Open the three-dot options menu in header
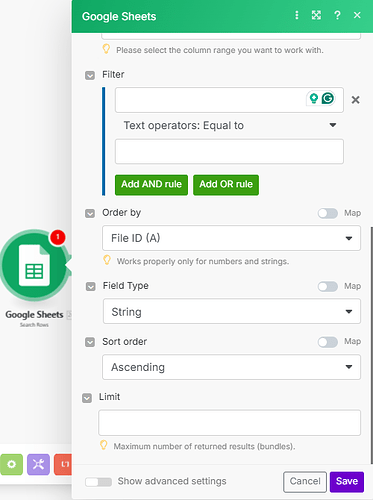Image resolution: width=373 pixels, height=500 pixels. point(297,15)
